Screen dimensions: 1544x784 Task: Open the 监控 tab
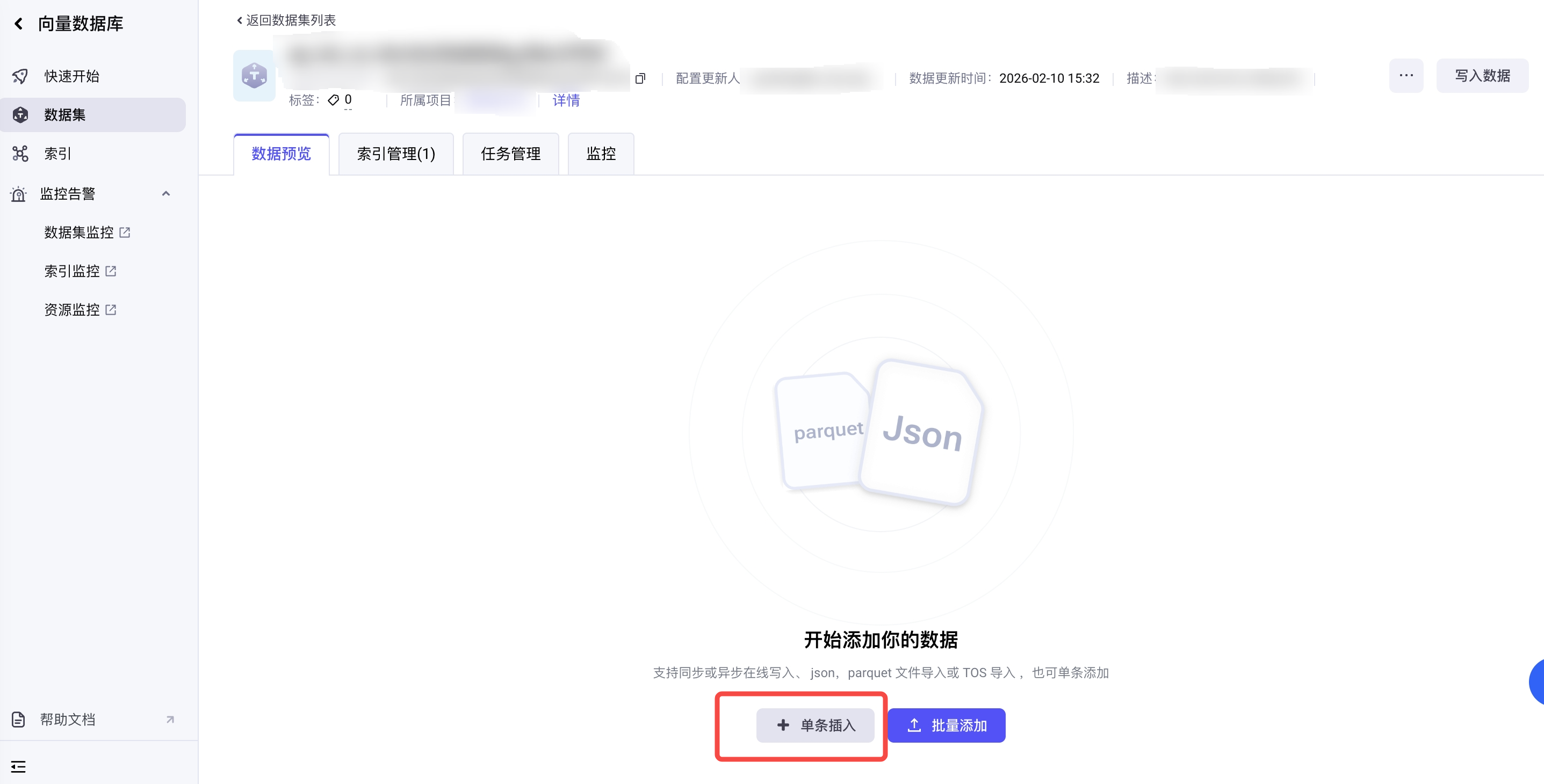(x=601, y=154)
